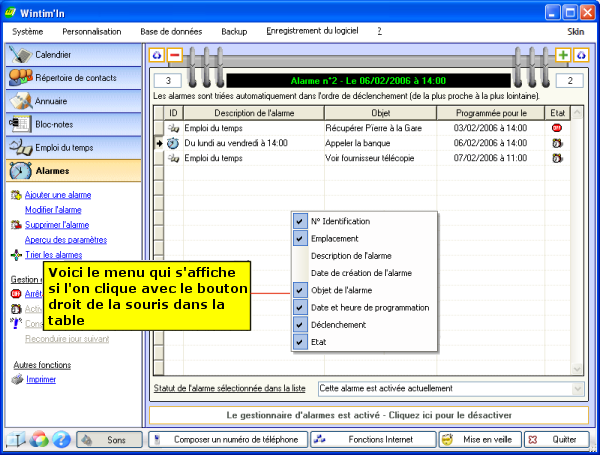Click the Alarmes clock icon
600x455 pixels.
point(20,171)
